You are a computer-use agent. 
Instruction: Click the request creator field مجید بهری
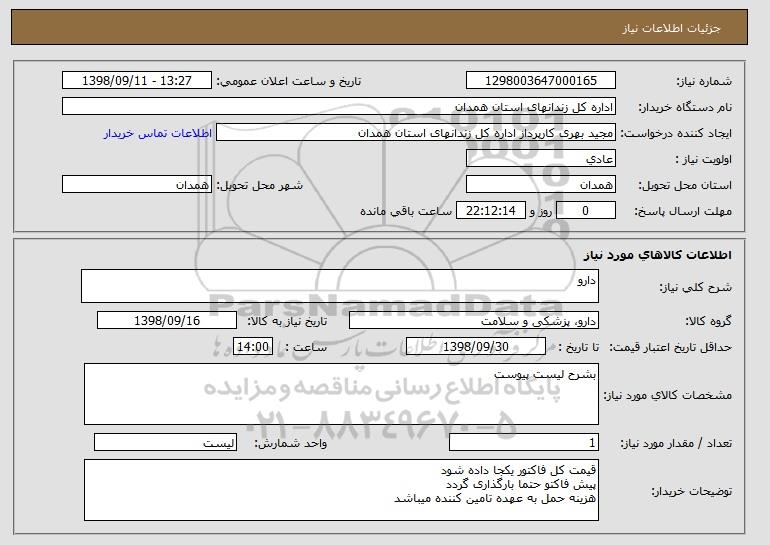pos(416,133)
